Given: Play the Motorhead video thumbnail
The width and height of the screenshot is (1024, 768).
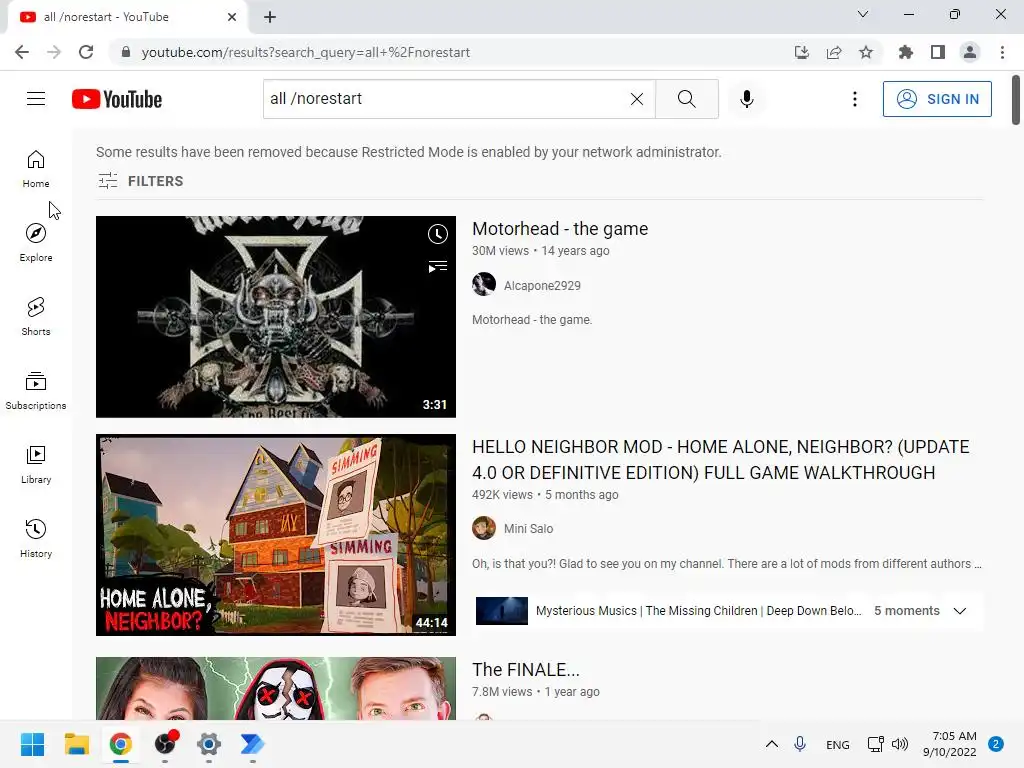Looking at the screenshot, I should pyautogui.click(x=276, y=317).
